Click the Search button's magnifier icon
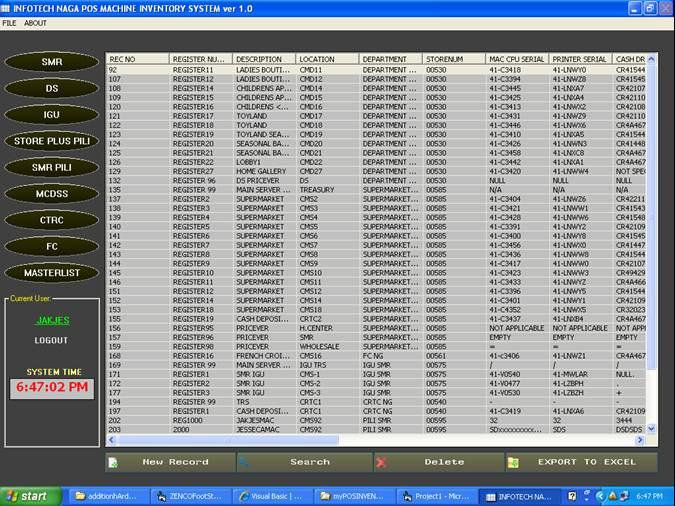Image resolution: width=675 pixels, height=506 pixels. pyautogui.click(x=245, y=463)
